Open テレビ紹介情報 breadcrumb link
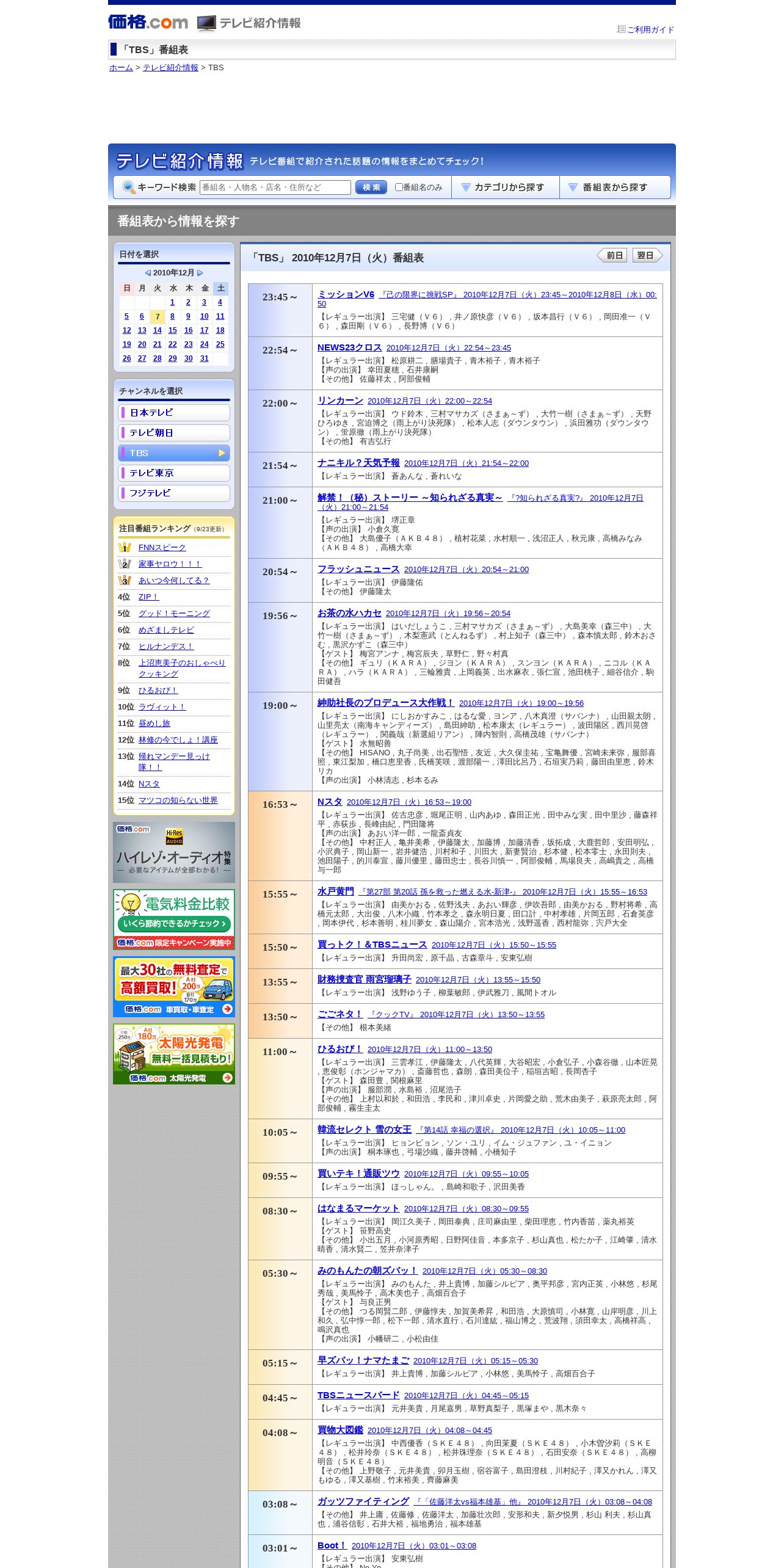 point(170,68)
